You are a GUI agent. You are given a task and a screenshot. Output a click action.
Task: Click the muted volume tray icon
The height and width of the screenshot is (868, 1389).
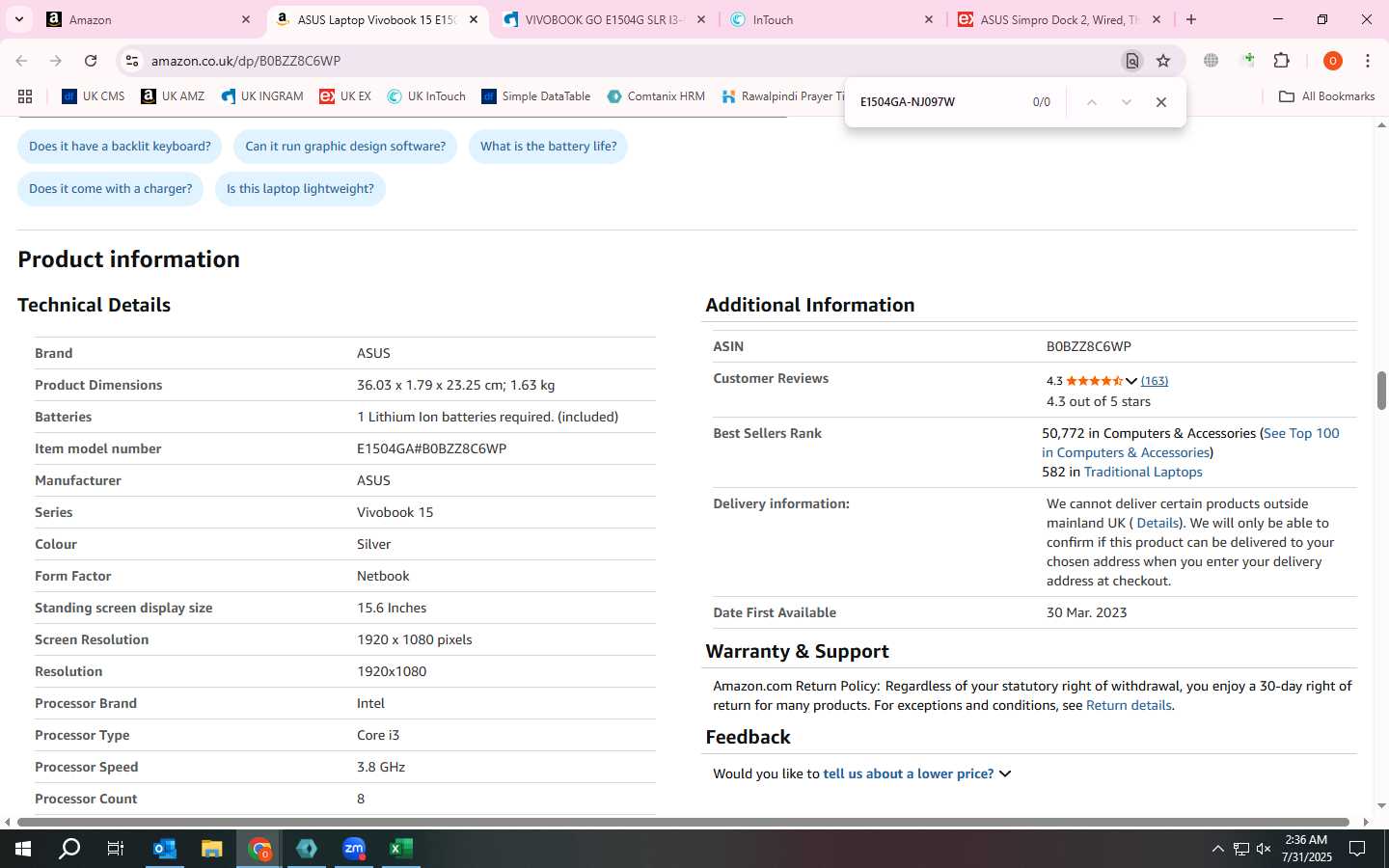(1264, 849)
